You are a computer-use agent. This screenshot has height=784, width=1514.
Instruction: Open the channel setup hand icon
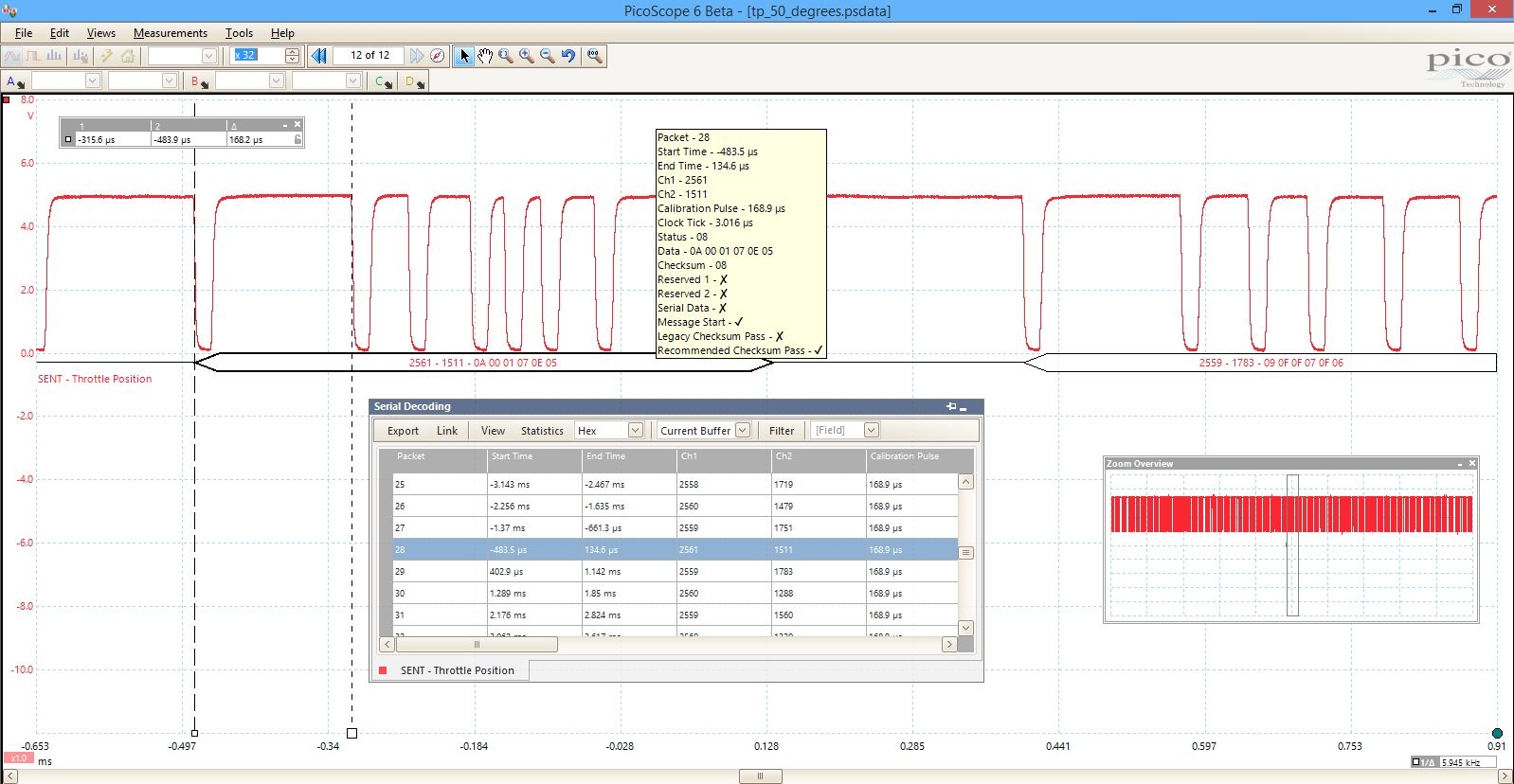(x=81, y=56)
